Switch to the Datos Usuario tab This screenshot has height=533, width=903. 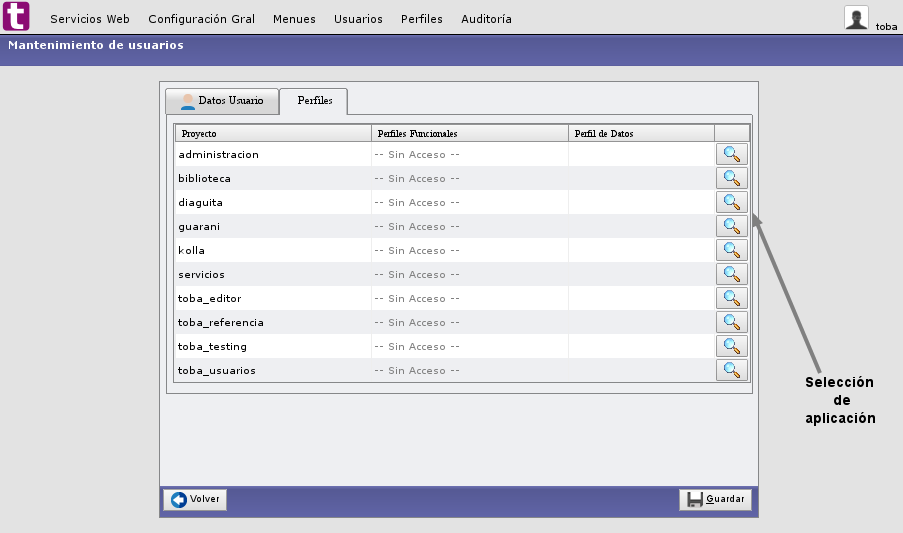coord(221,101)
